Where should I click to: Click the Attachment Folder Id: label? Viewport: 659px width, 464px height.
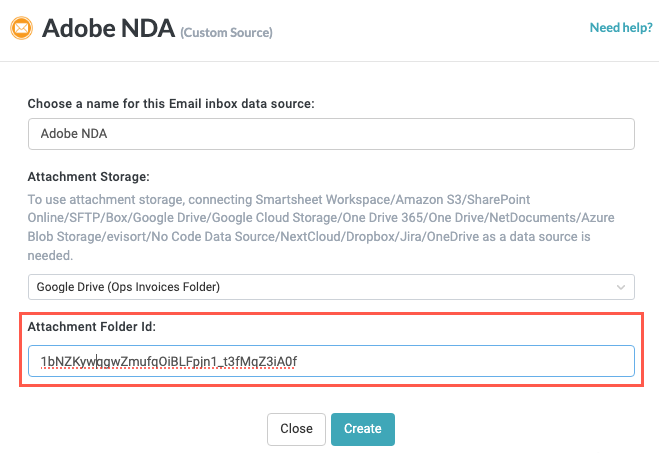click(92, 327)
